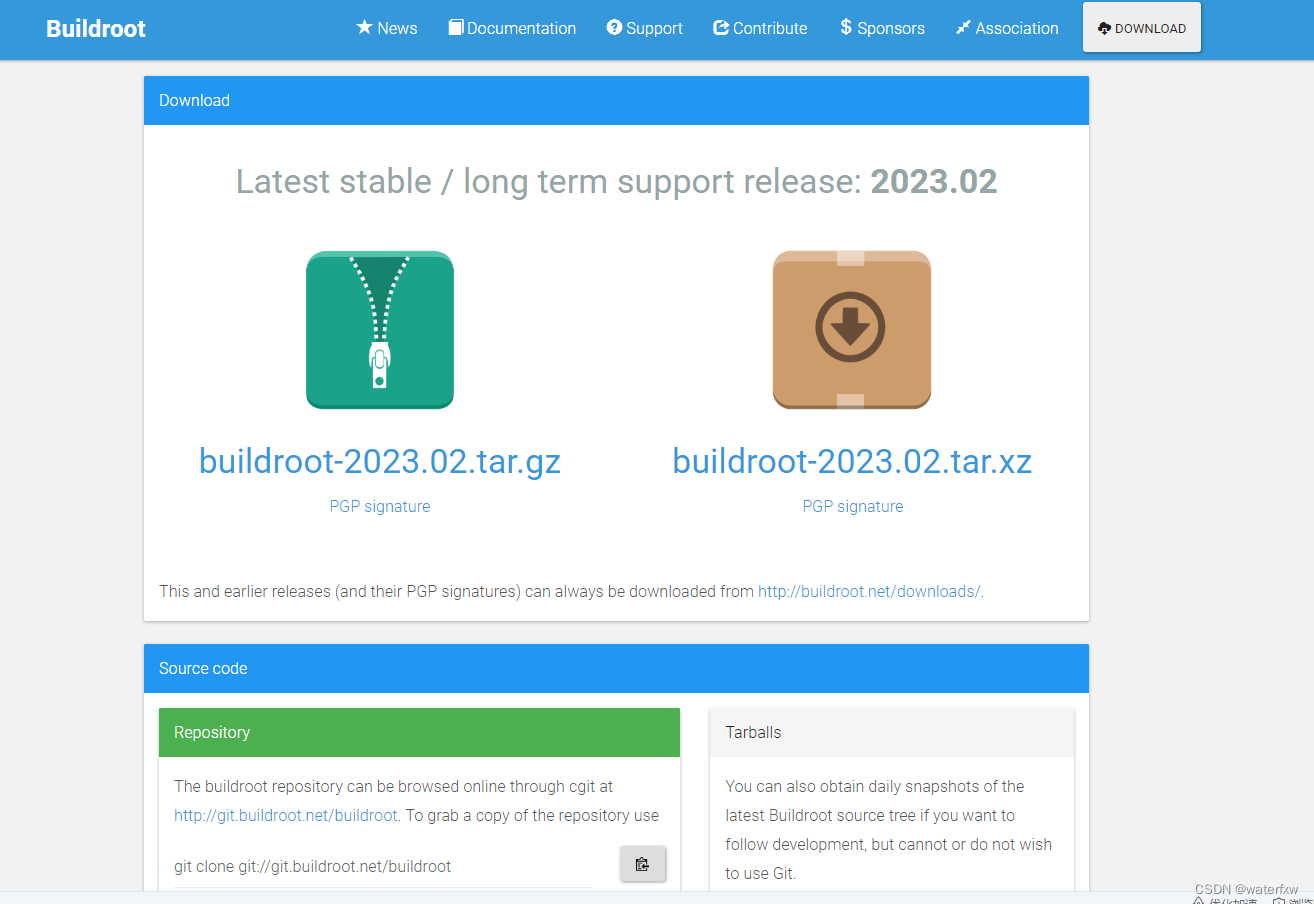Click the copy clipboard button for git clone
Screen dimensions: 1314x904
point(643,864)
